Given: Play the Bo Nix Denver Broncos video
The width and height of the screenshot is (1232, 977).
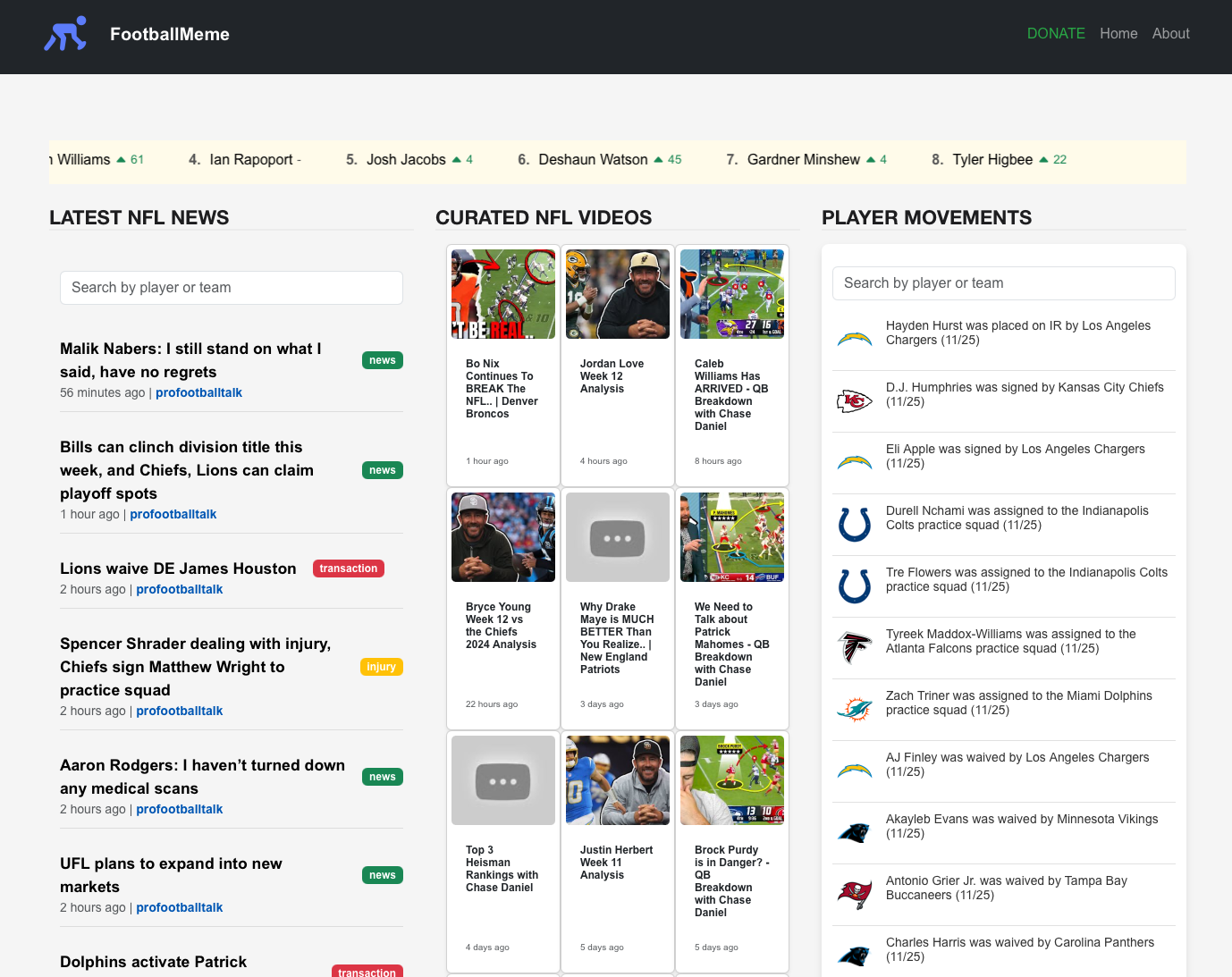Looking at the screenshot, I should point(502,294).
